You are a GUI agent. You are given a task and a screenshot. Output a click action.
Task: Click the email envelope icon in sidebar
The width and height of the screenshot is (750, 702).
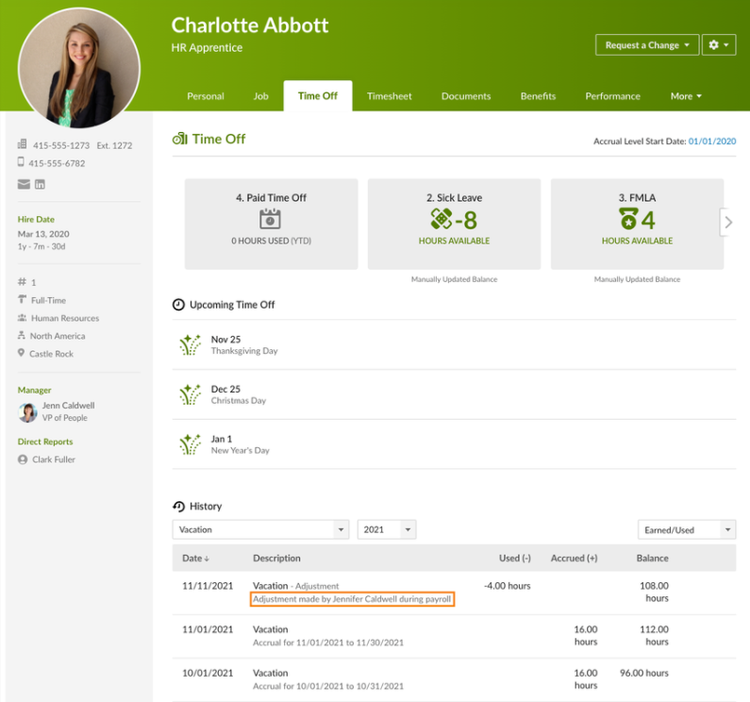[24, 184]
